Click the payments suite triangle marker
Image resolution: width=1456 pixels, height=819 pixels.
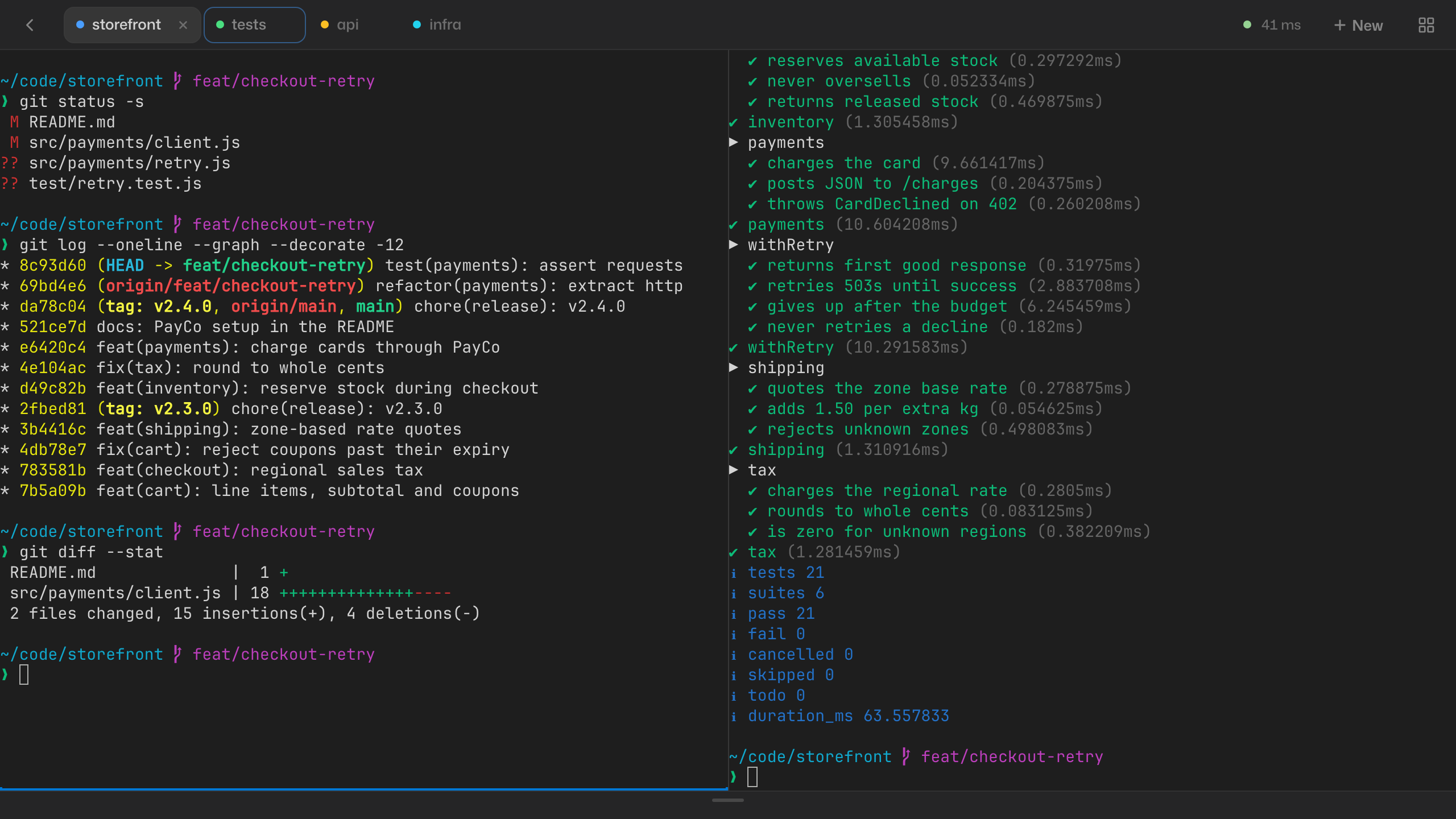734,142
